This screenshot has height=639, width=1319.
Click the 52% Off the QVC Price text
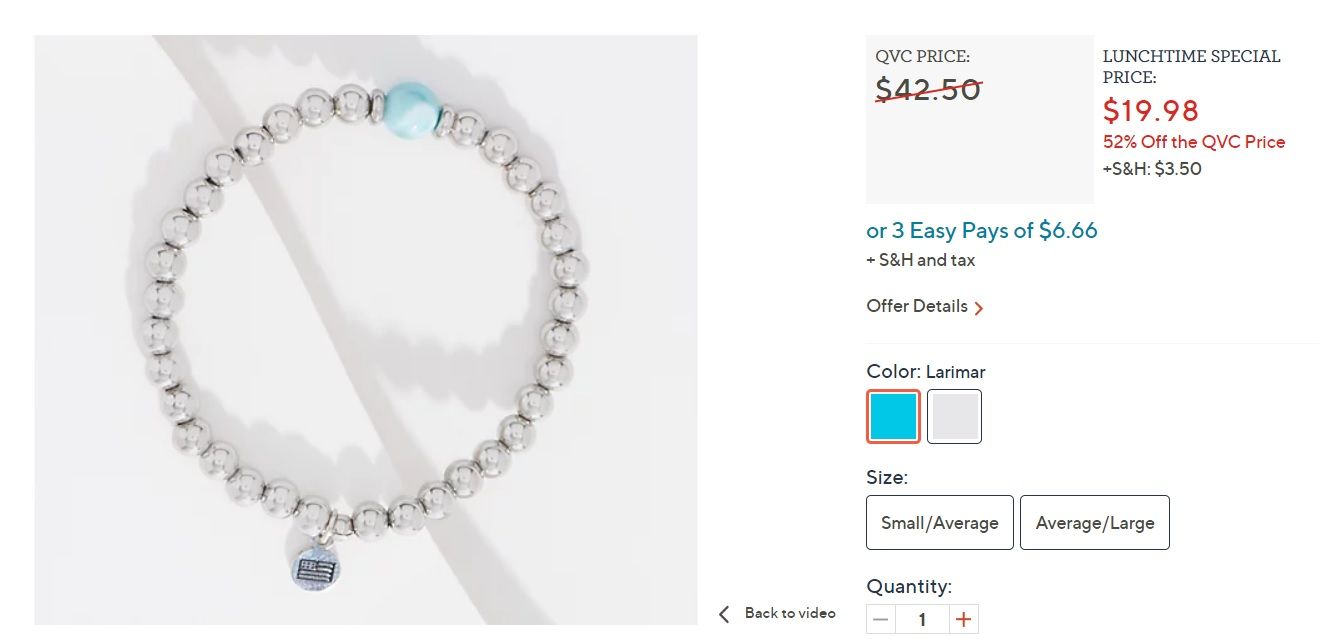tap(1194, 142)
